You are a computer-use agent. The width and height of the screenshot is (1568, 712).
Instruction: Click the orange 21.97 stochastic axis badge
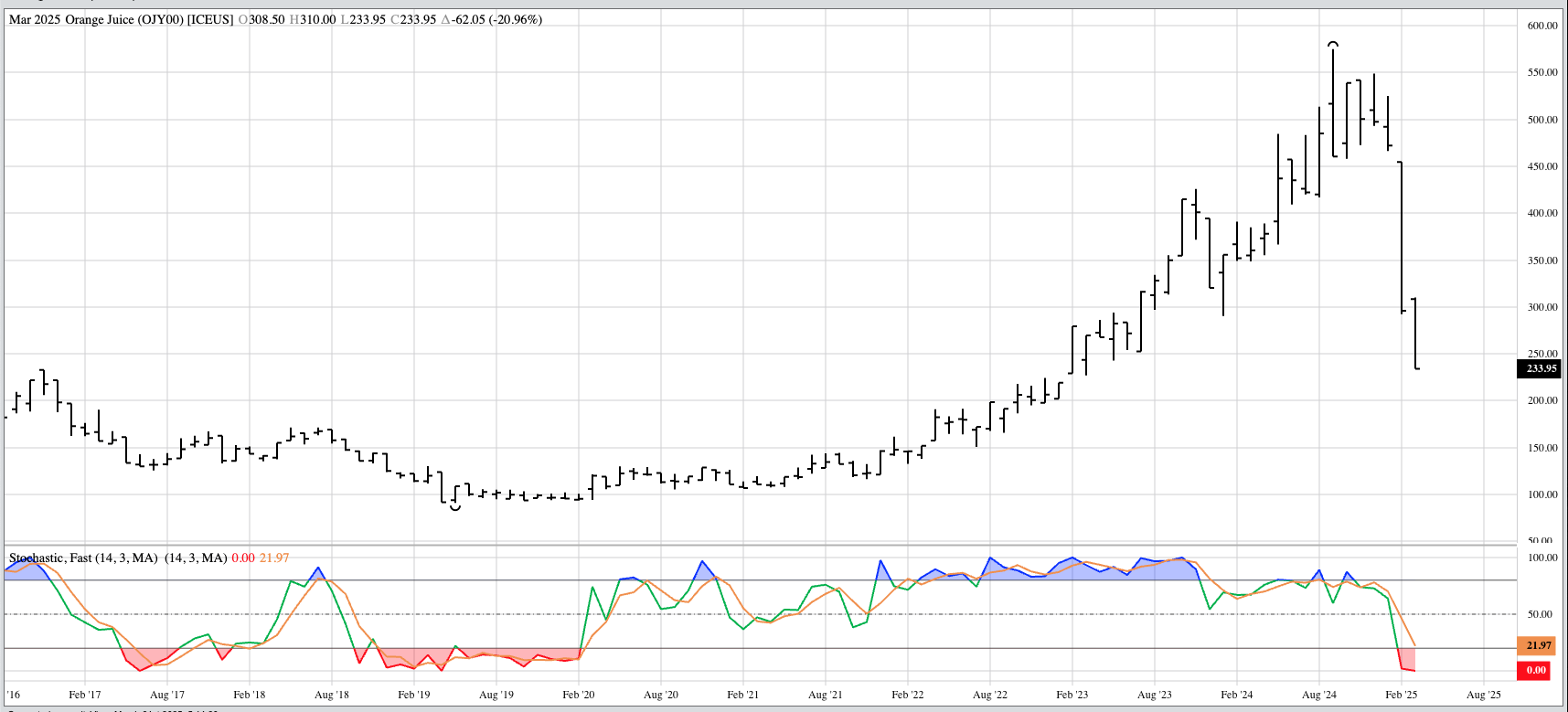tap(1539, 645)
